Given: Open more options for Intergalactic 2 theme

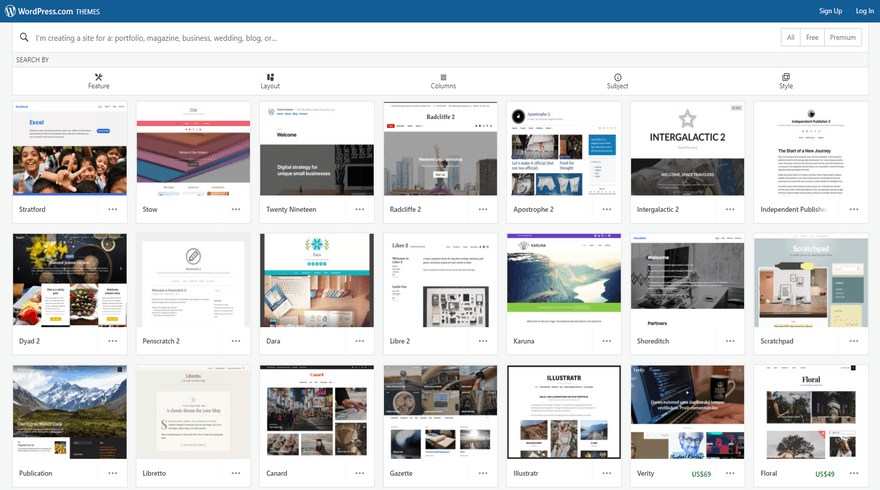Looking at the screenshot, I should pyautogui.click(x=730, y=209).
